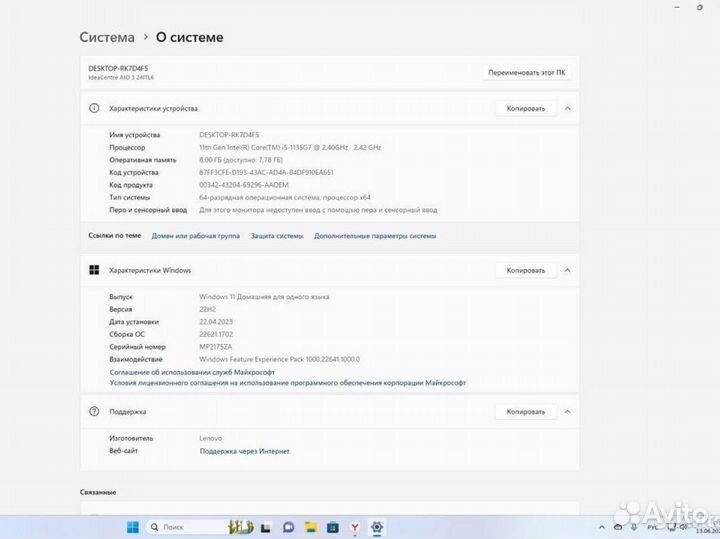The image size is (720, 539).
Task: Open Дополнительные параметры системы link
Action: point(375,236)
